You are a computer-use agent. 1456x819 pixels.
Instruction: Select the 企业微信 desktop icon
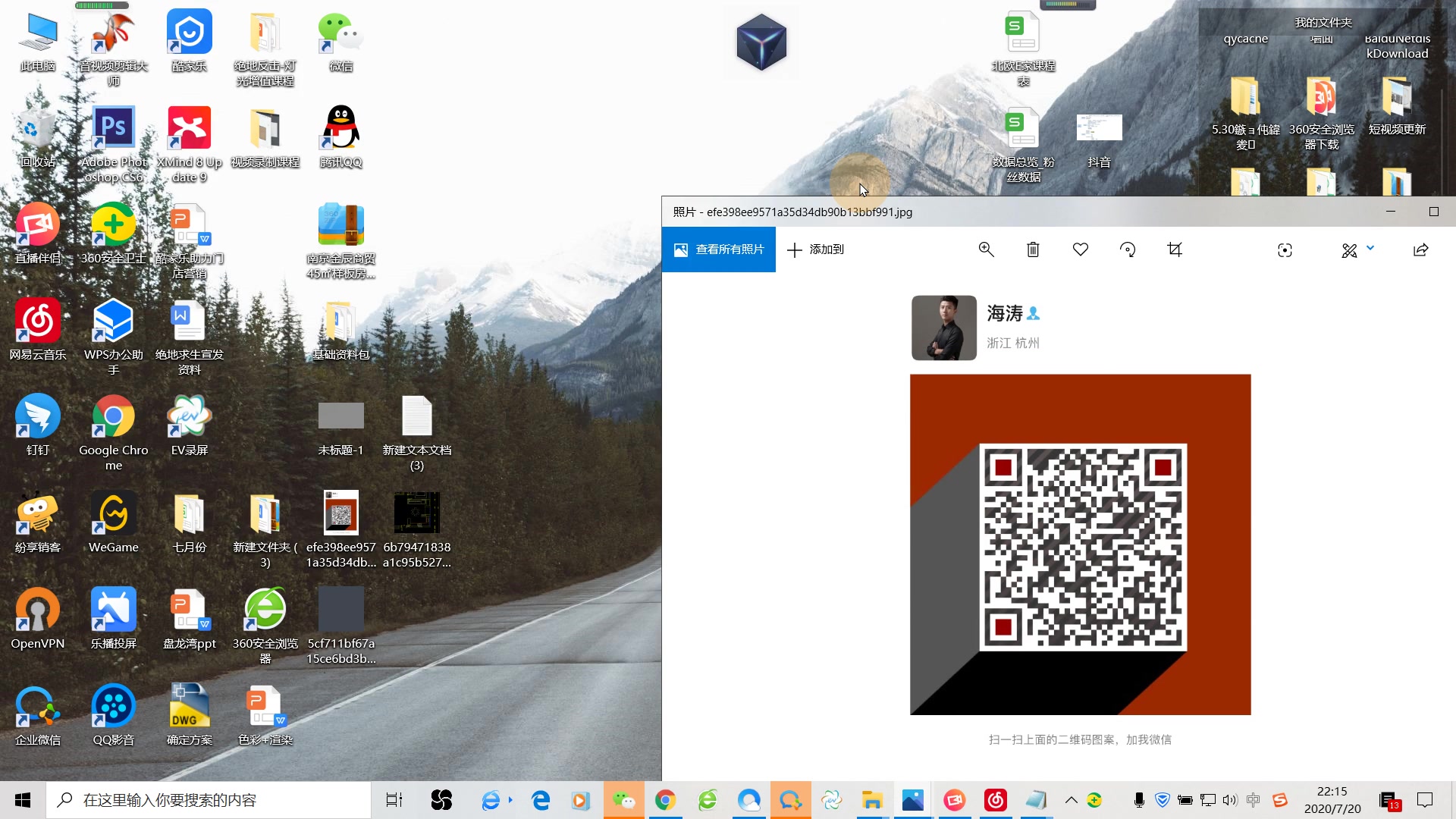pos(38,714)
